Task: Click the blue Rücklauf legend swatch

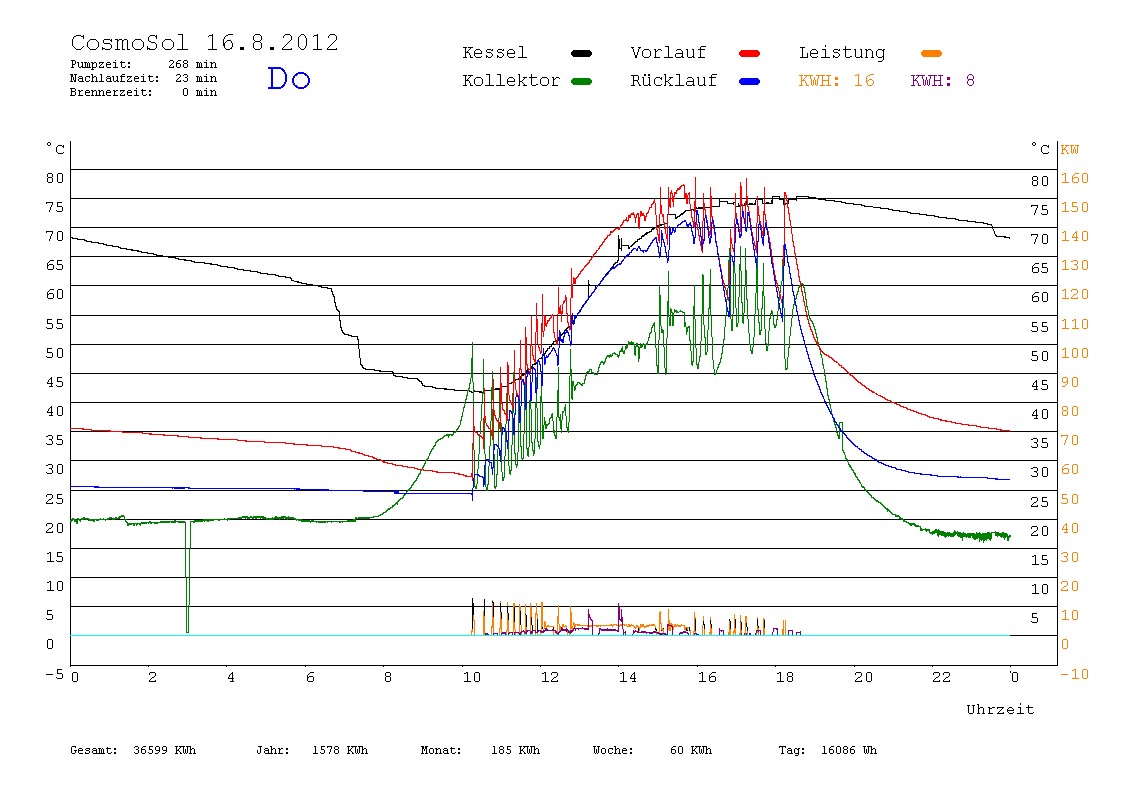Action: pos(750,81)
